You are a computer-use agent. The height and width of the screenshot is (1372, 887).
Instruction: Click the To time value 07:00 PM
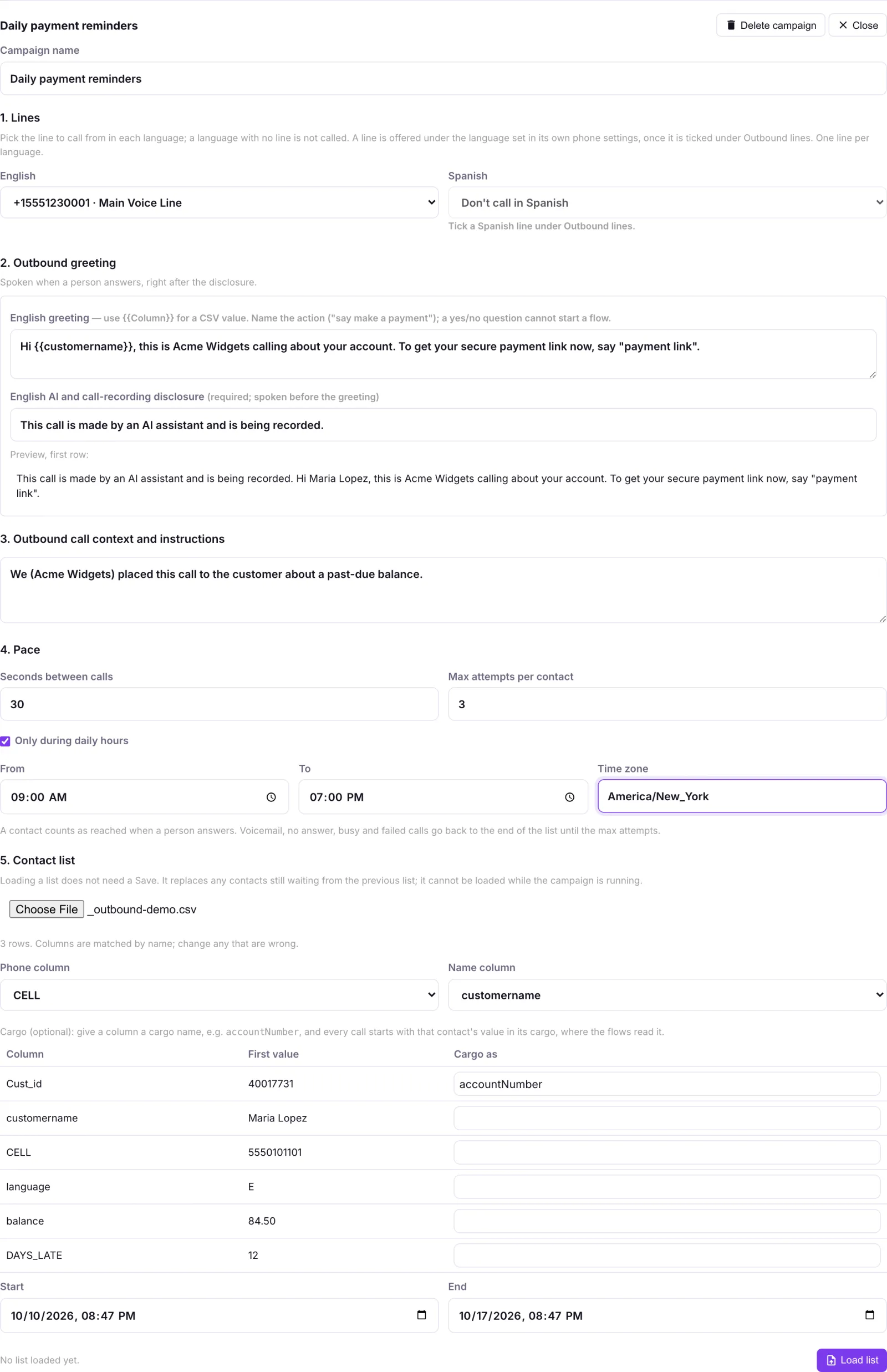pos(337,797)
